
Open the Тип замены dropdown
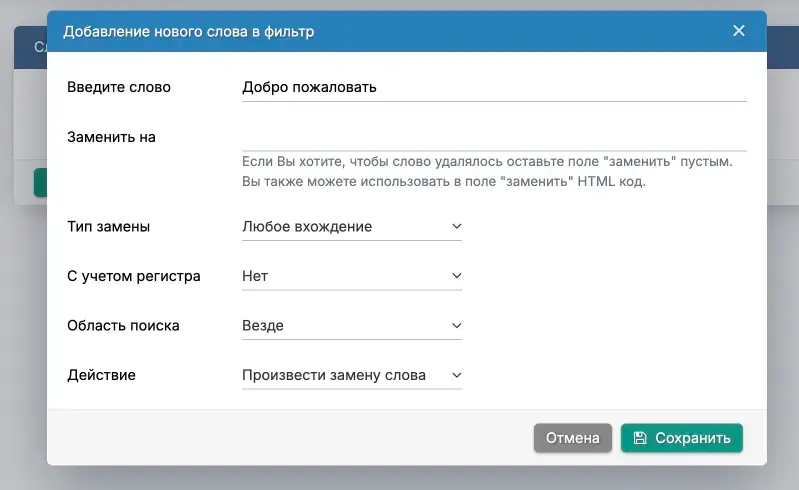350,227
